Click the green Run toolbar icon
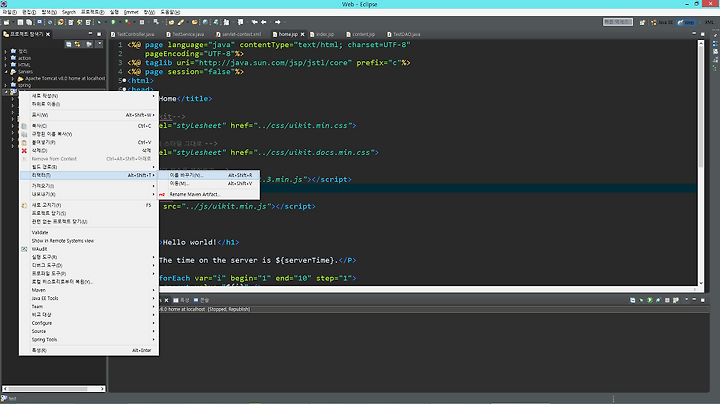 click(x=113, y=22)
